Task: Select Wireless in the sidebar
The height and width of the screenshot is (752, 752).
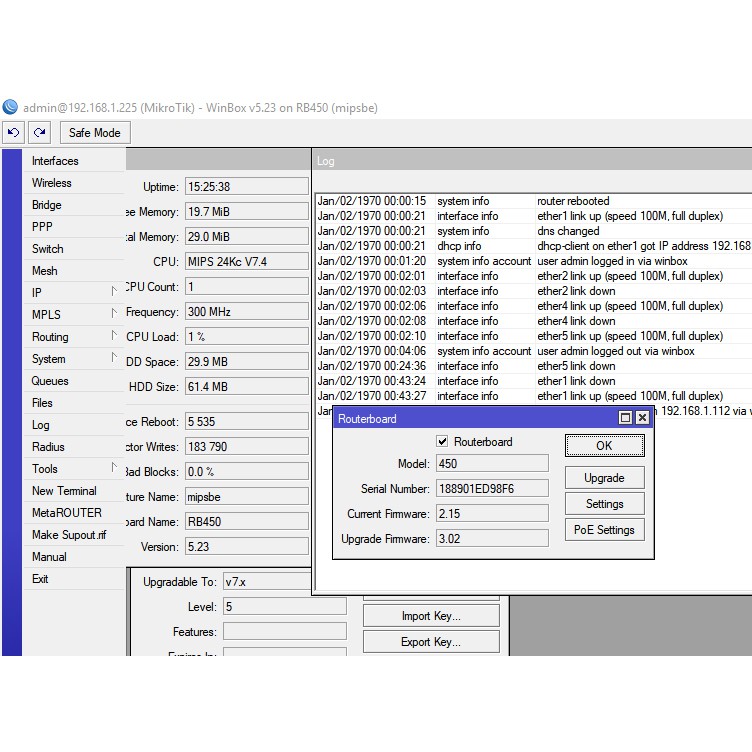Action: coord(52,183)
